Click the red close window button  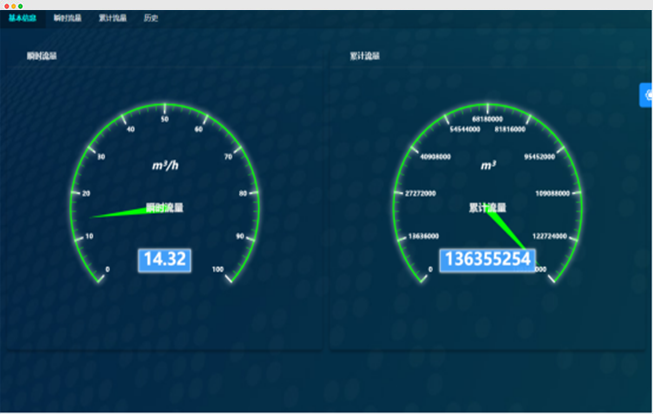tap(6, 6)
